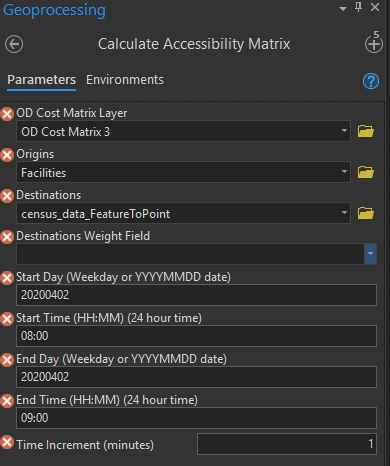Click error icon beside Start Time
The height and width of the screenshot is (466, 390).
[7, 319]
